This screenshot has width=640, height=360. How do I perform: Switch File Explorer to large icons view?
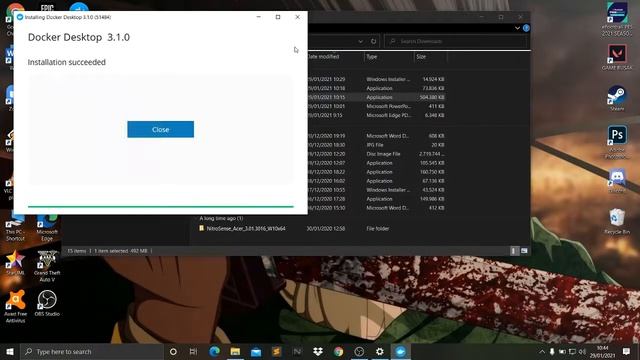[x=524, y=251]
